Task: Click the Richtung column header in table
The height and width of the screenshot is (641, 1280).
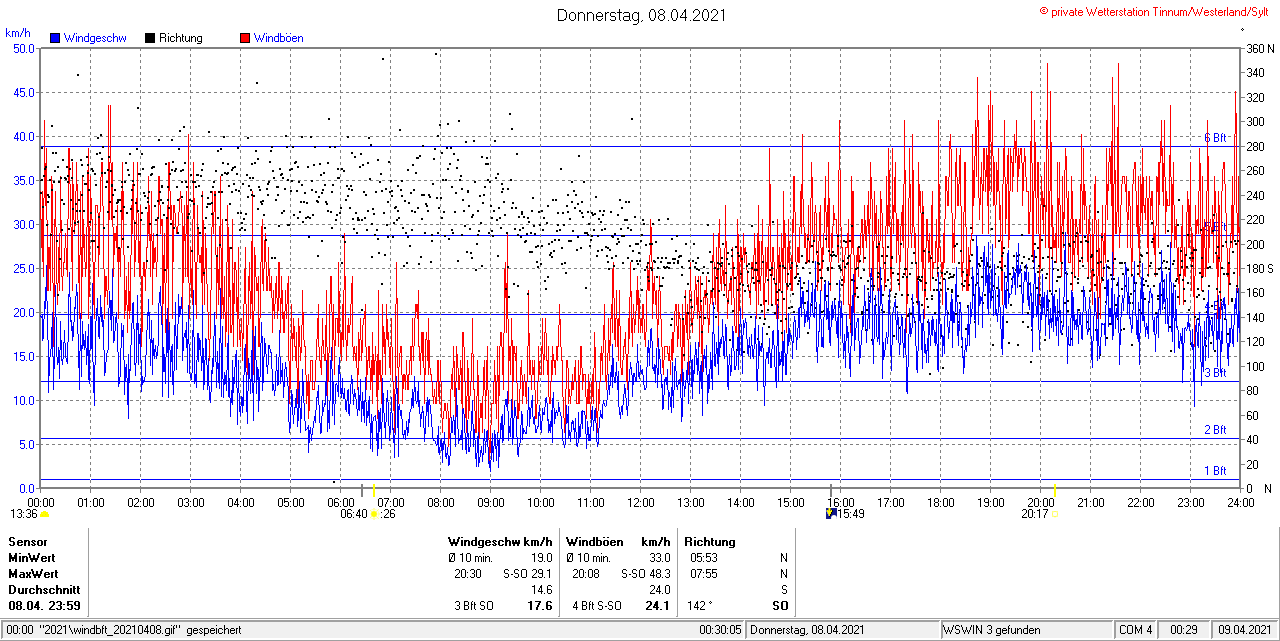Action: coord(710,542)
